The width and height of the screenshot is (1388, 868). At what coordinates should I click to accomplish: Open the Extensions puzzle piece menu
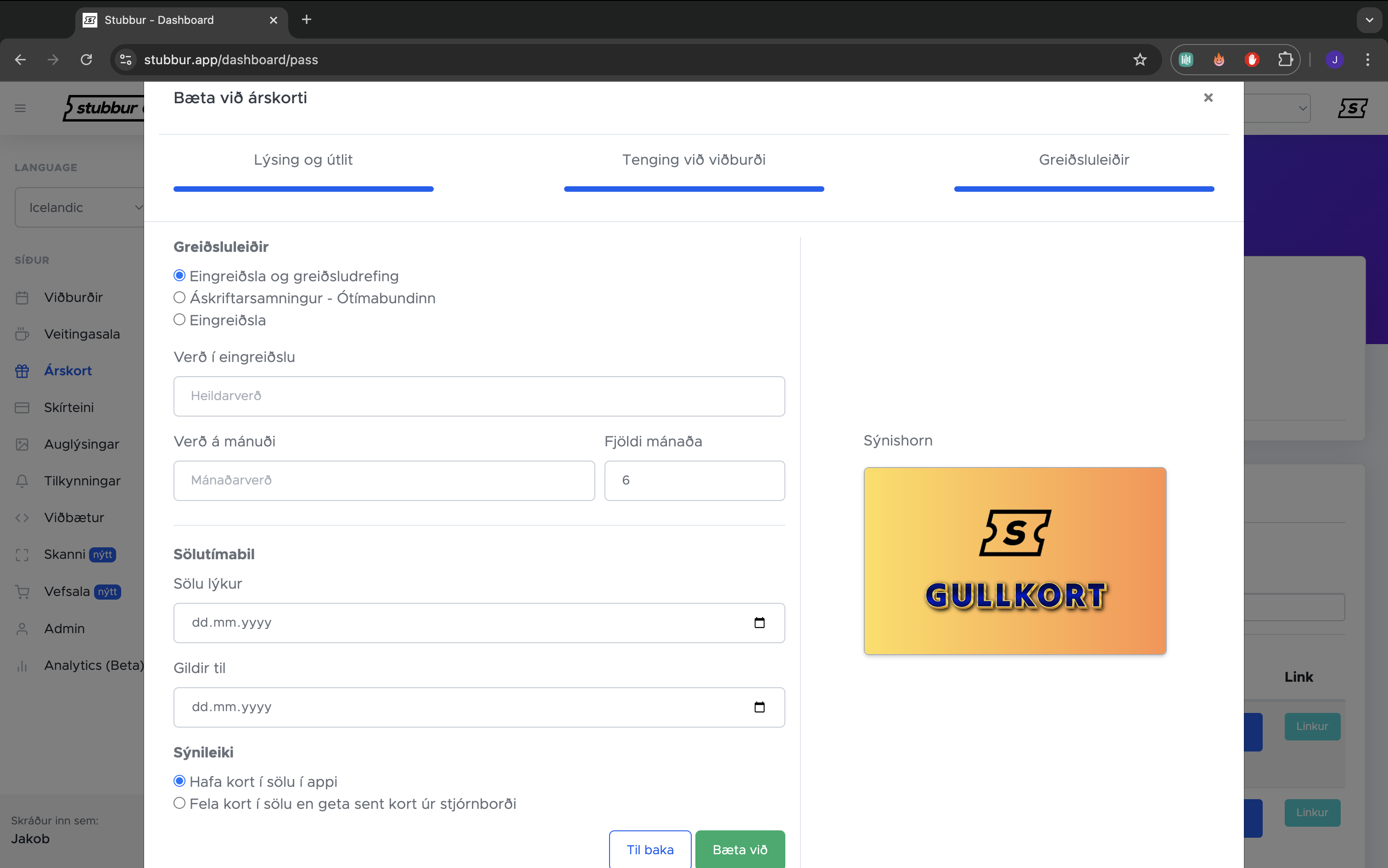pyautogui.click(x=1285, y=60)
